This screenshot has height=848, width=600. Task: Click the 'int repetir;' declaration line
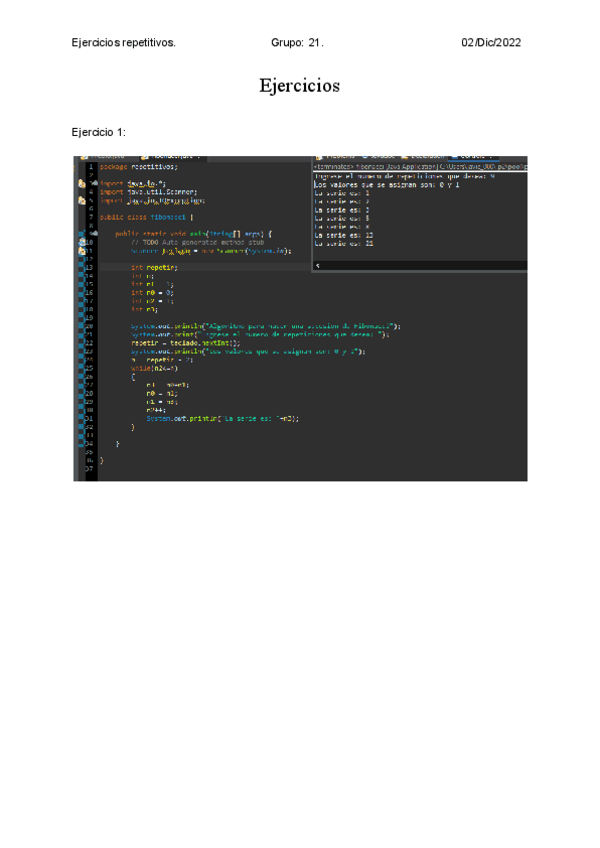coord(154,268)
